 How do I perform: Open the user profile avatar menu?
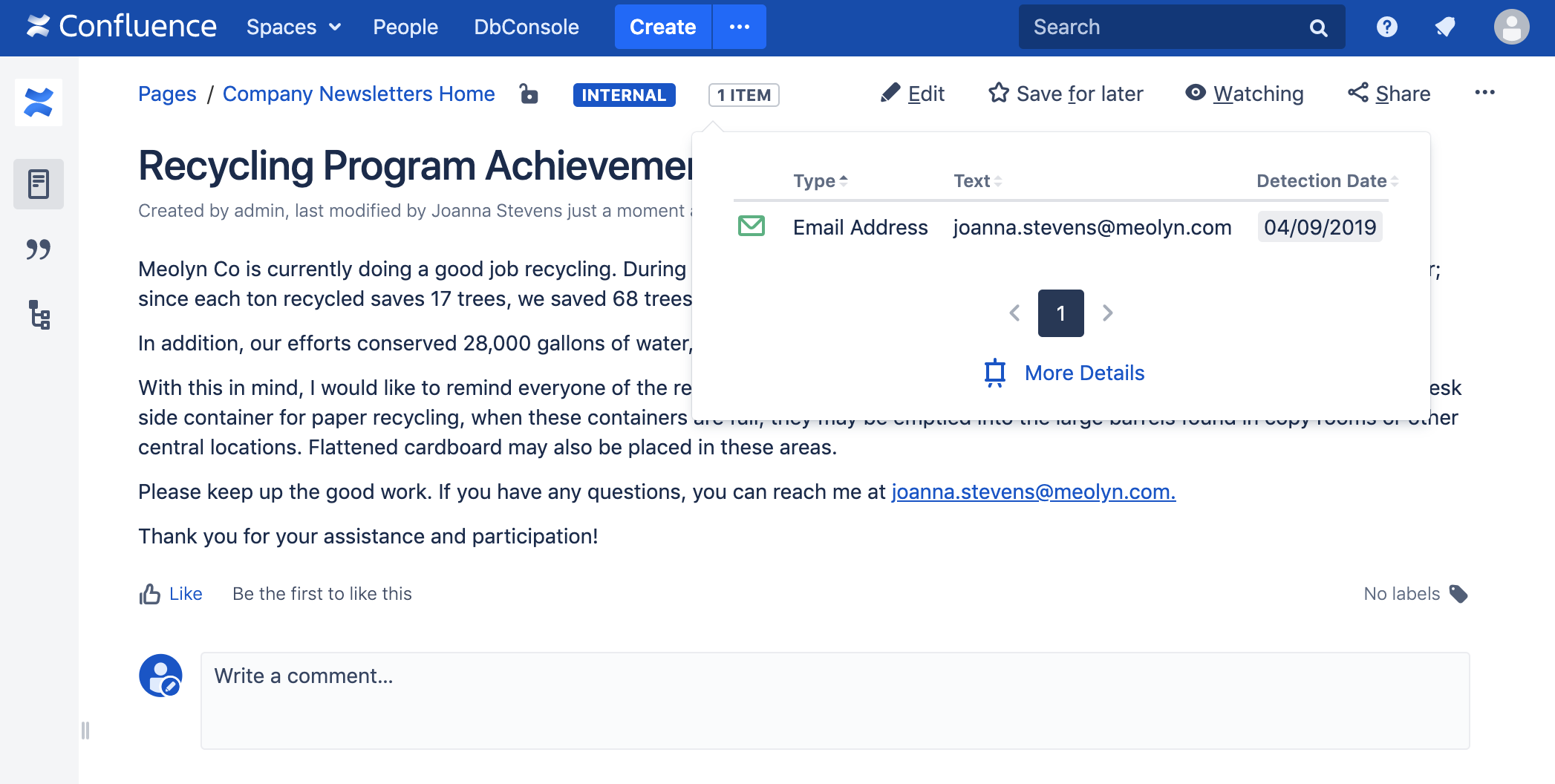point(1511,27)
